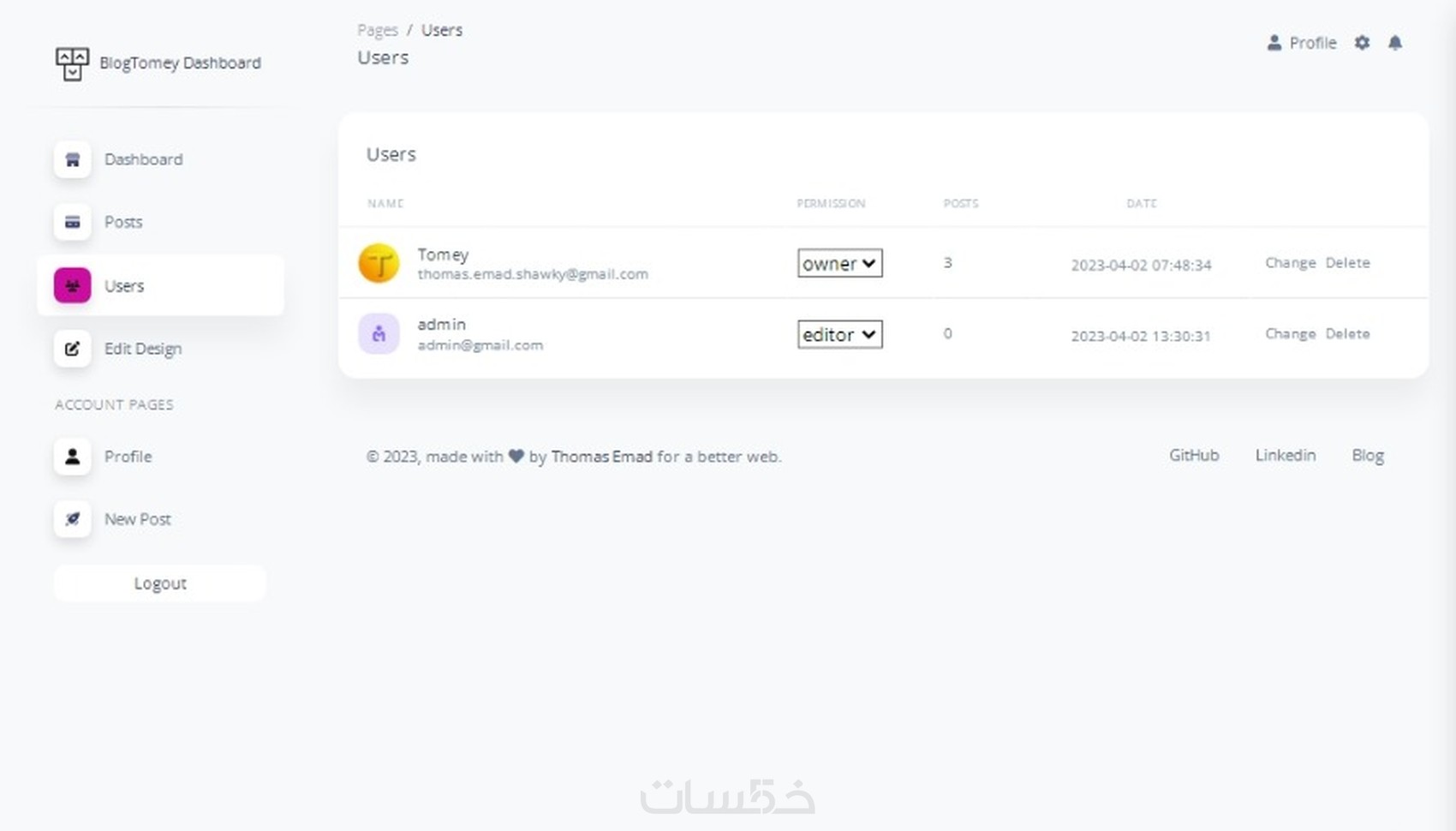Open Tomey's owner permission dropdown
Viewport: 1456px width, 831px height.
839,263
